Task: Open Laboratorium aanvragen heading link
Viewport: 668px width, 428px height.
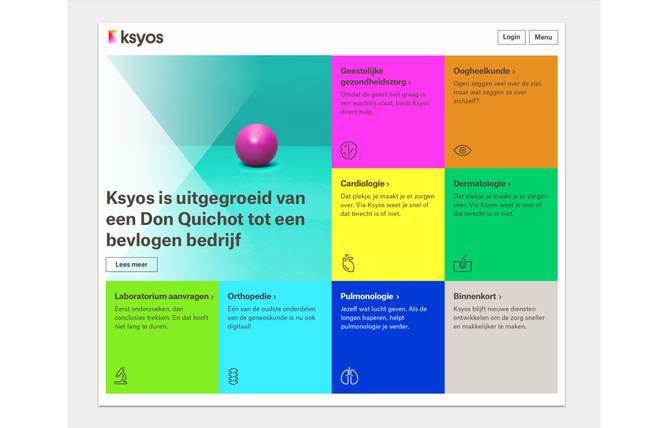Action: coord(164,296)
